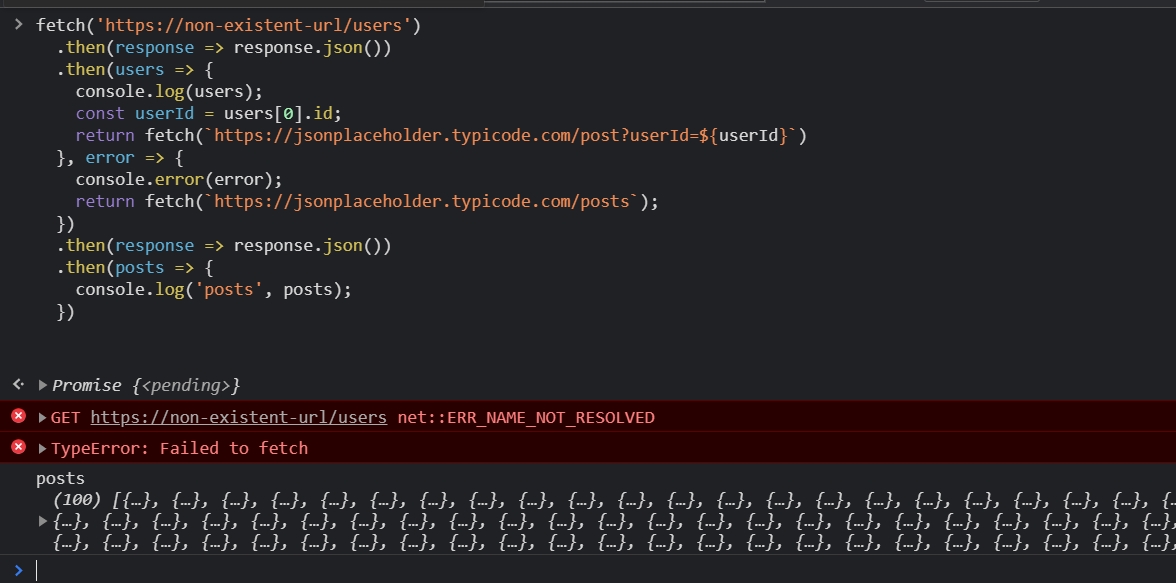Click the 'posts' log label
The height and width of the screenshot is (583, 1176).
(x=60, y=479)
